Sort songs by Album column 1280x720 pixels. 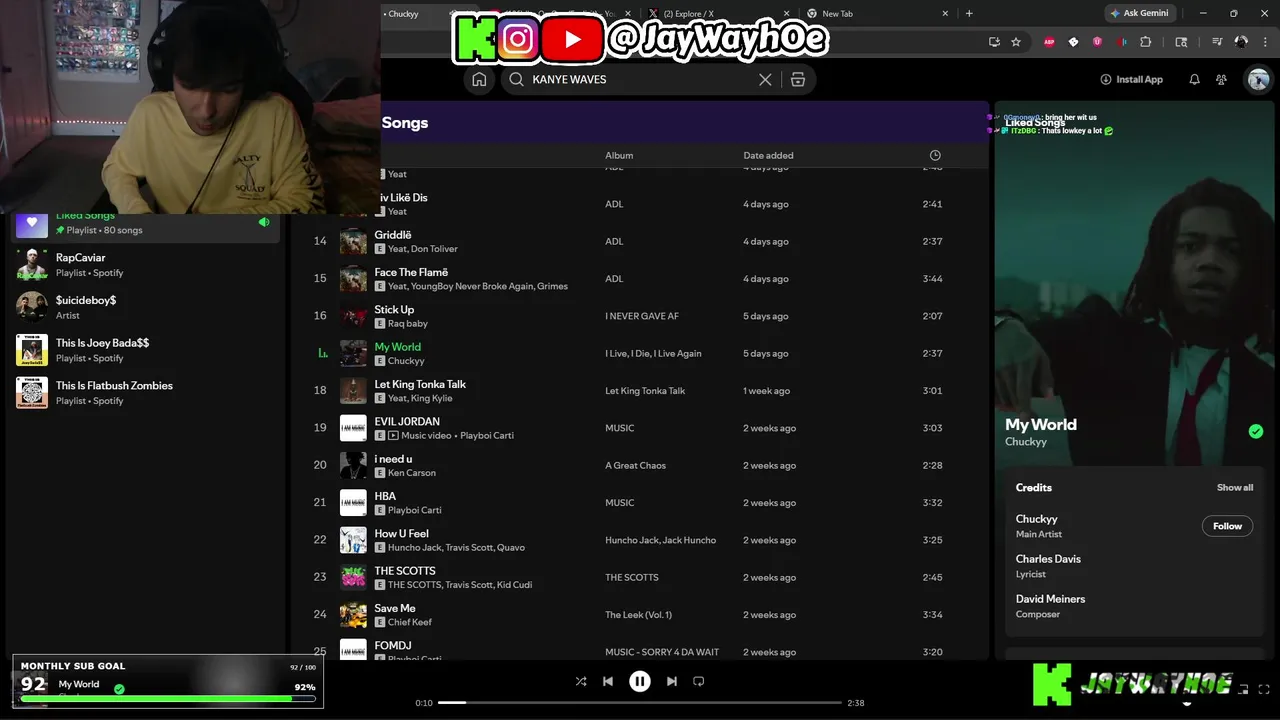coord(619,155)
